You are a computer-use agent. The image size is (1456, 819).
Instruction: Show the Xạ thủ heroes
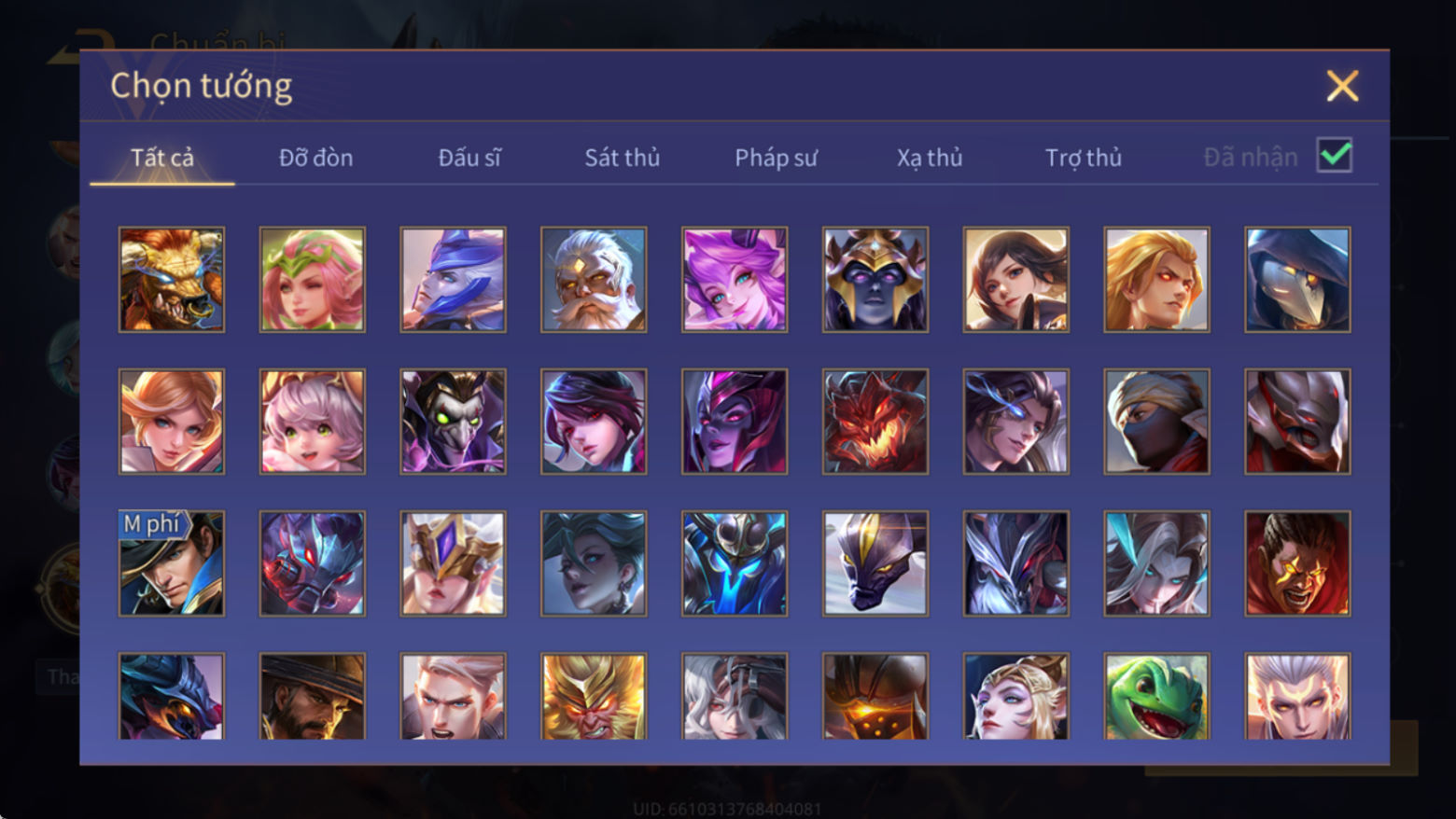pos(930,158)
